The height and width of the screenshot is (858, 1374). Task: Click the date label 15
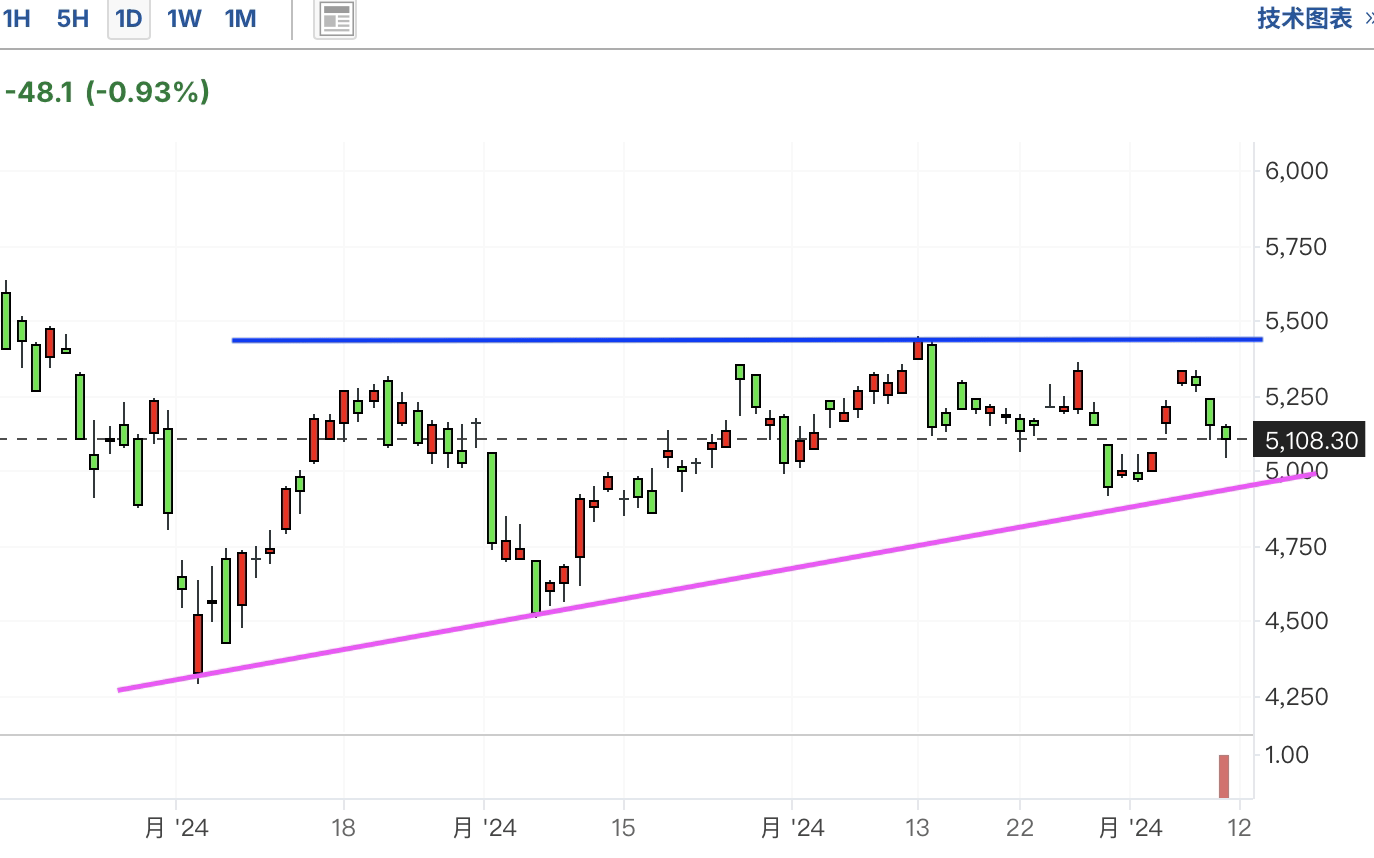point(623,828)
